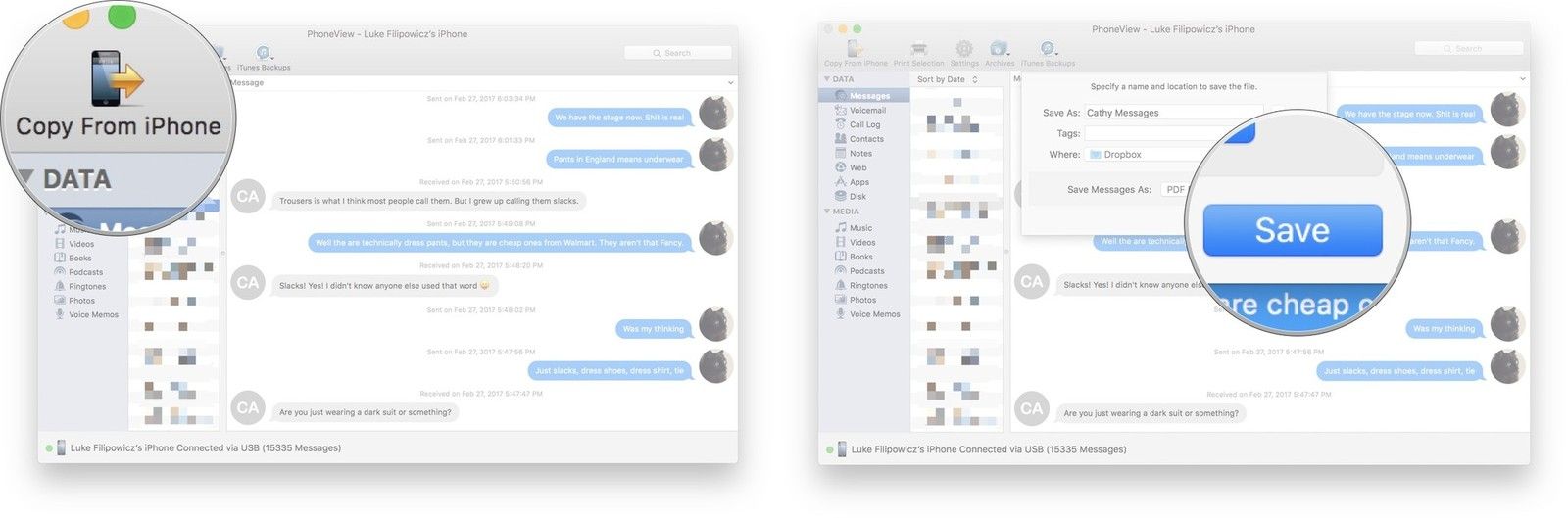
Task: Select Apps in the sidebar
Action: point(858,182)
